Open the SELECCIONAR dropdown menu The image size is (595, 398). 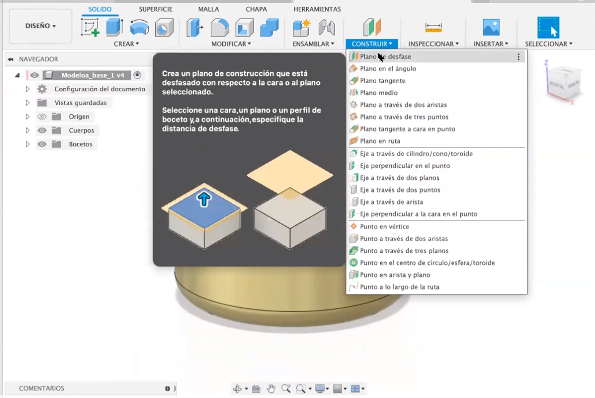pos(549,44)
